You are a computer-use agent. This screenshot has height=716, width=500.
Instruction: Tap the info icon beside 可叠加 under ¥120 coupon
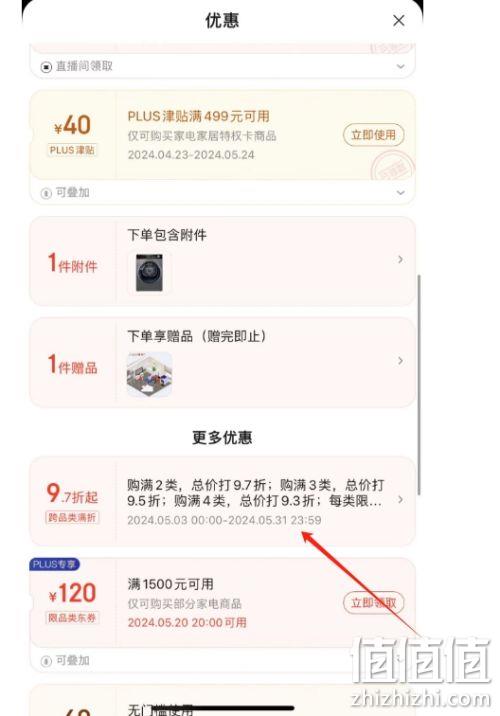pos(46,661)
